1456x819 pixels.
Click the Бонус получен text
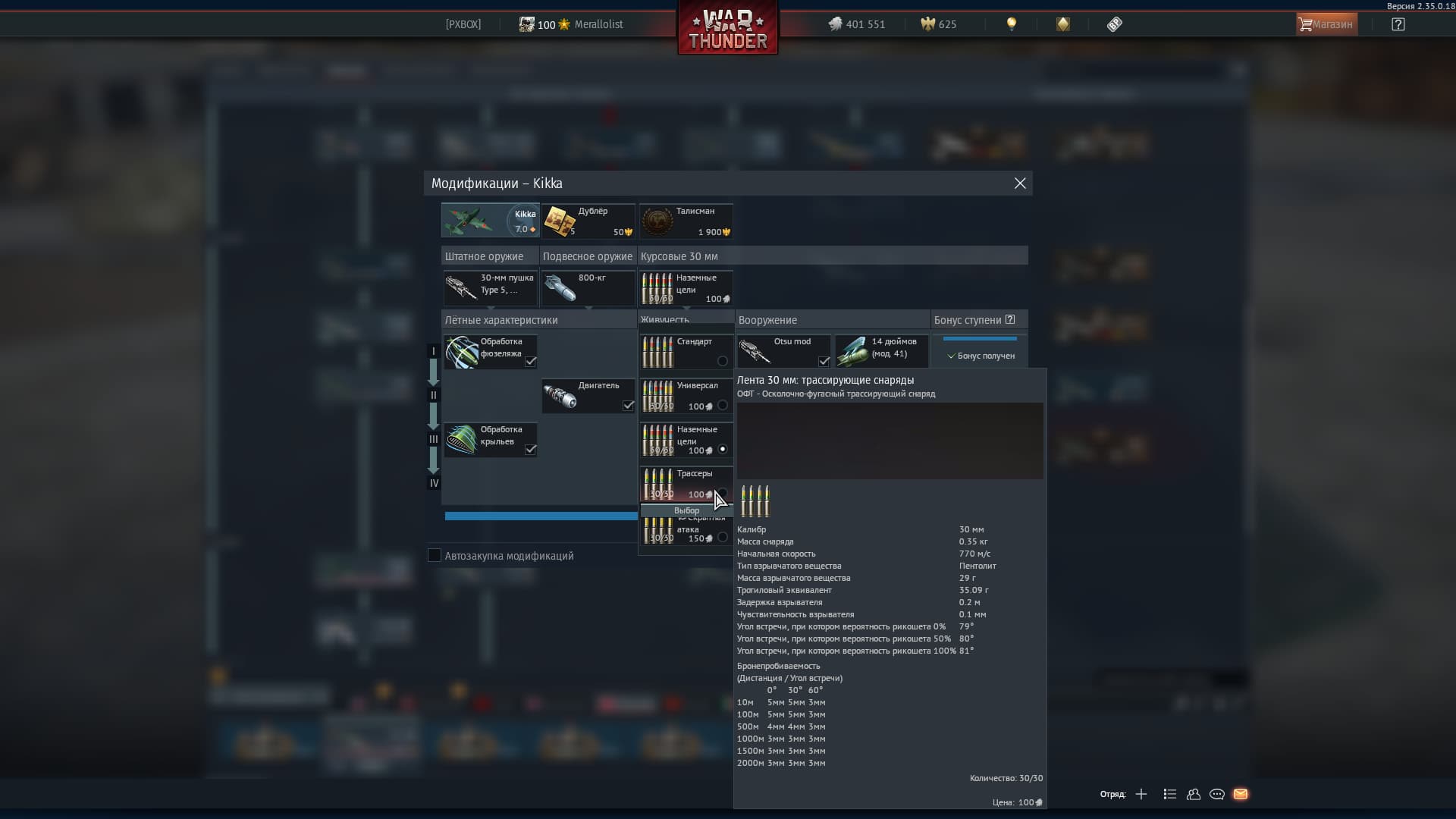pyautogui.click(x=986, y=356)
